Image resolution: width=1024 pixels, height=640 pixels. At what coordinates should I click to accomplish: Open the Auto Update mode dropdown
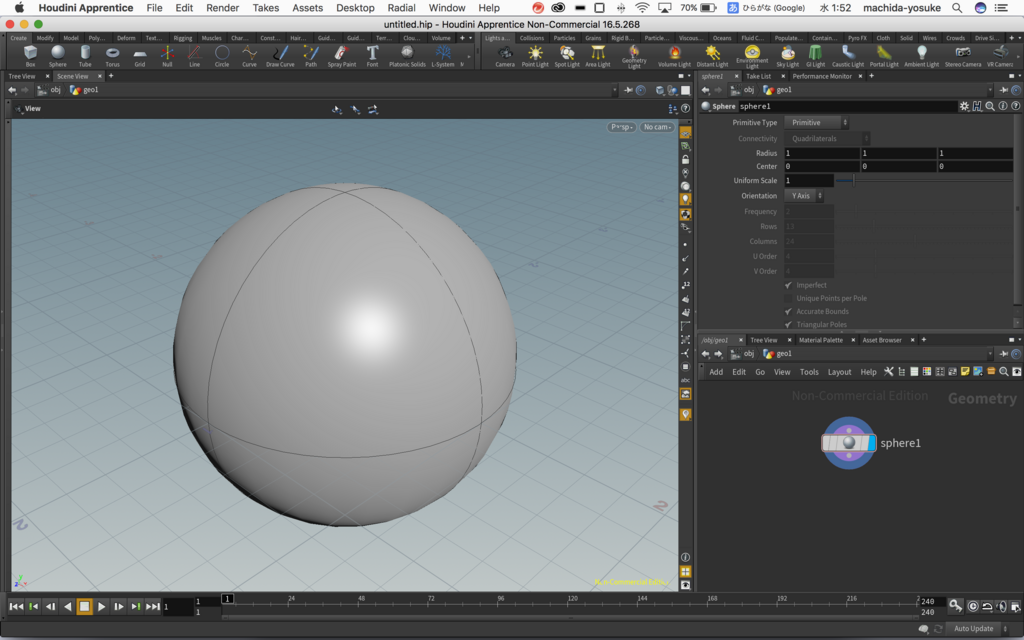pos(978,629)
